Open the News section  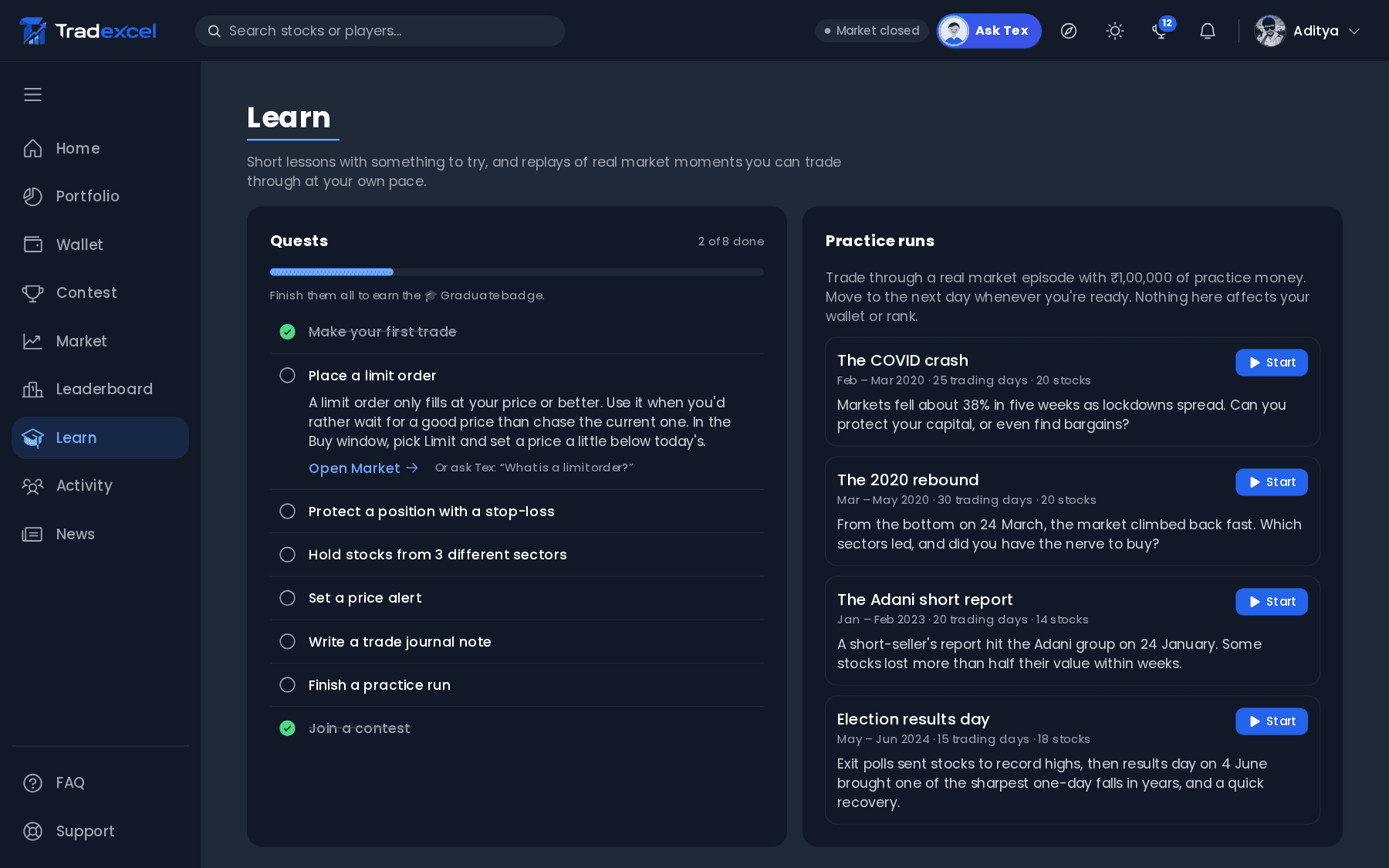click(x=100, y=534)
